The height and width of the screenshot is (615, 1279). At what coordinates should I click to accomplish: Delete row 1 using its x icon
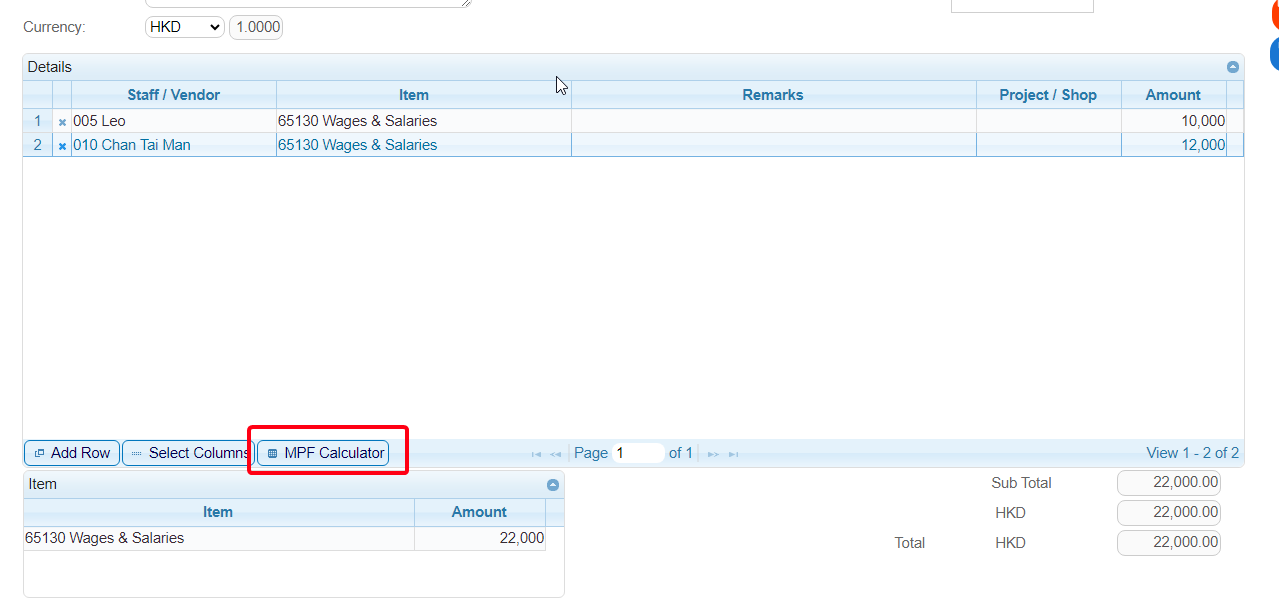pos(62,122)
